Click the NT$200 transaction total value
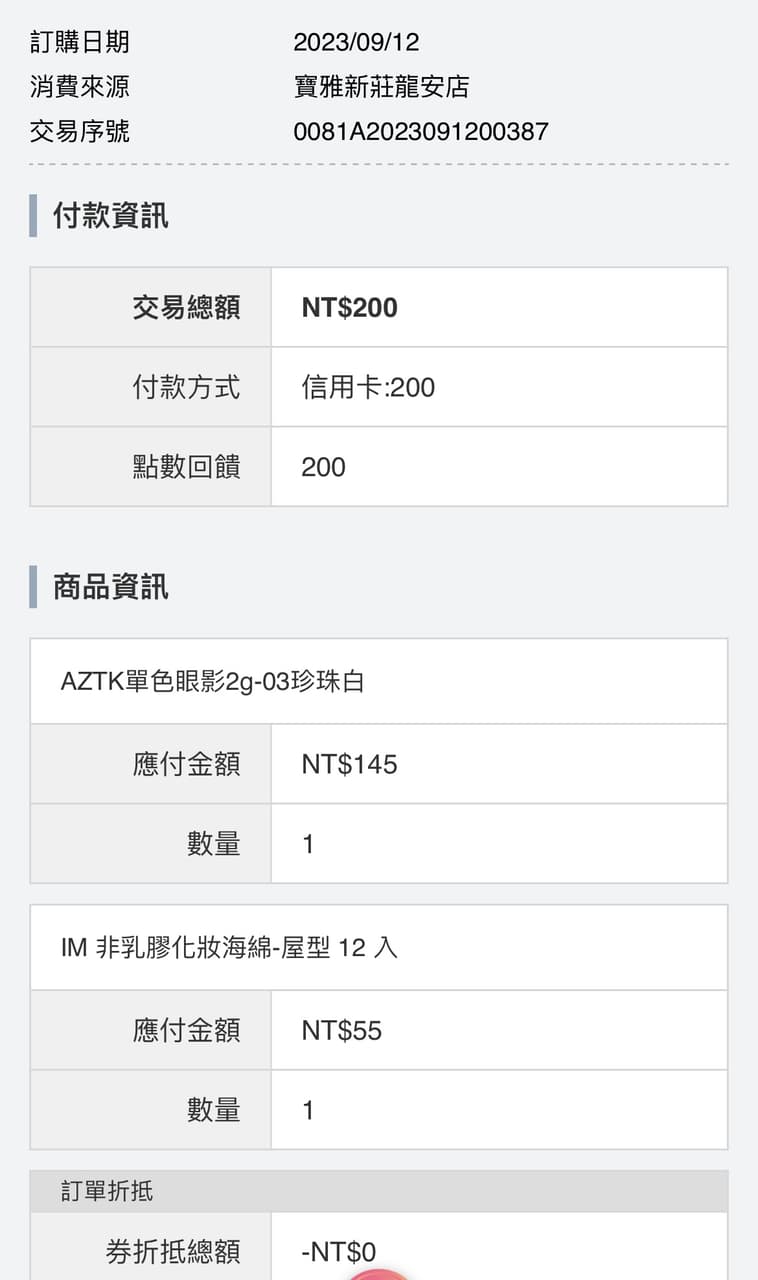 (x=349, y=307)
